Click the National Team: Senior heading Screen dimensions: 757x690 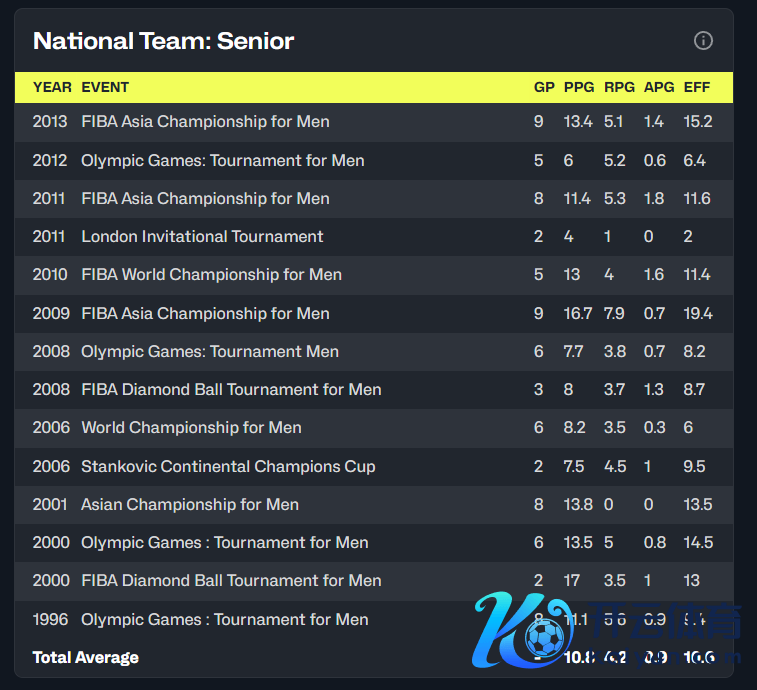coord(164,41)
